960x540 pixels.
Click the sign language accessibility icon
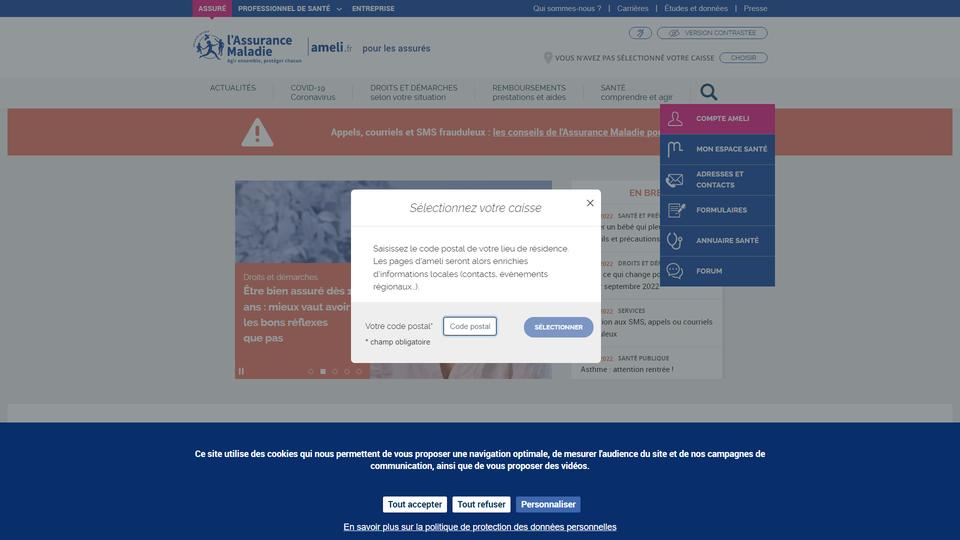point(640,33)
